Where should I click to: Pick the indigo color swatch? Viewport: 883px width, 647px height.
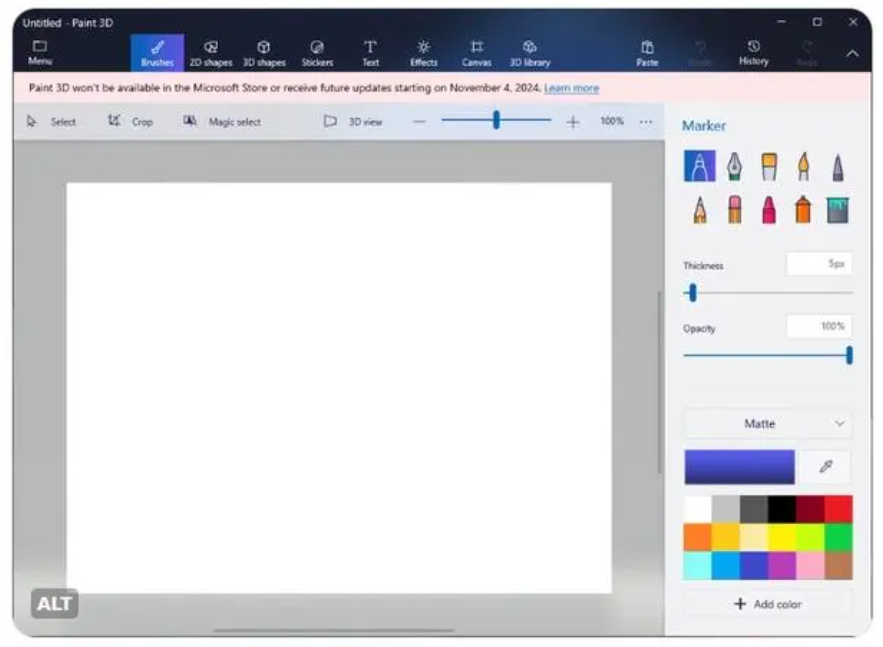[754, 565]
